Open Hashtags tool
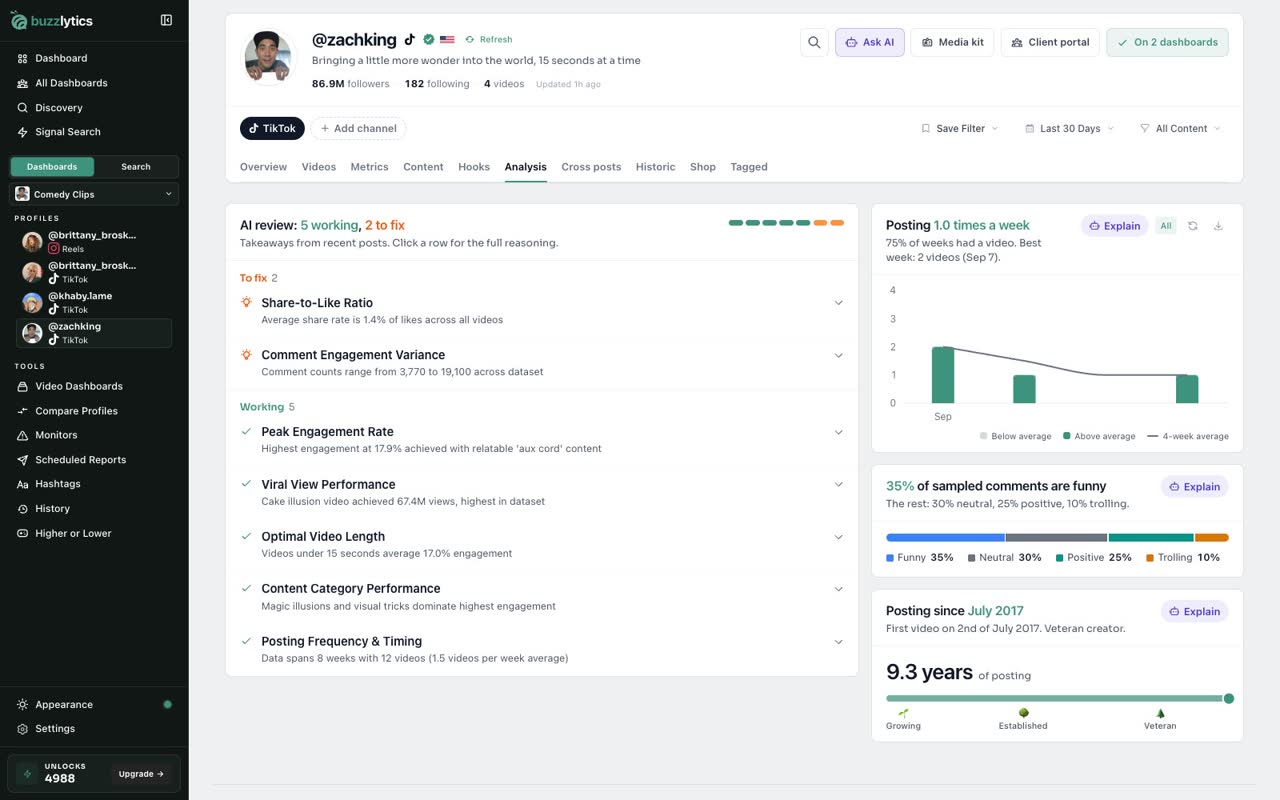The image size is (1280, 800). 94,484
